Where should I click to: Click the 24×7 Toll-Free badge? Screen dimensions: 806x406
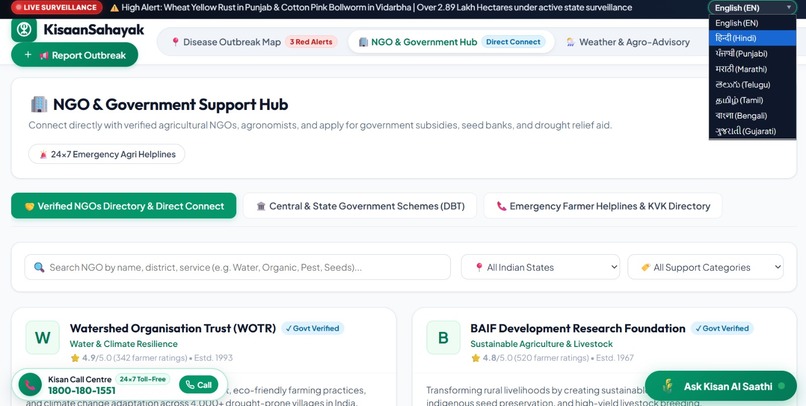tap(142, 379)
